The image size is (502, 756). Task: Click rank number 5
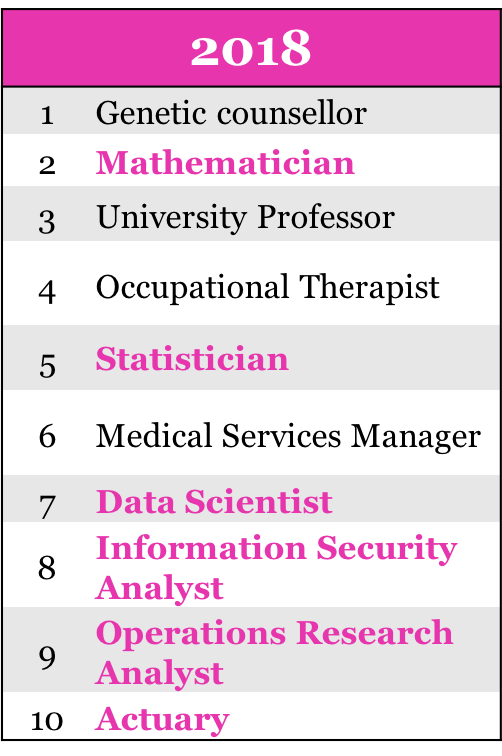(x=47, y=366)
